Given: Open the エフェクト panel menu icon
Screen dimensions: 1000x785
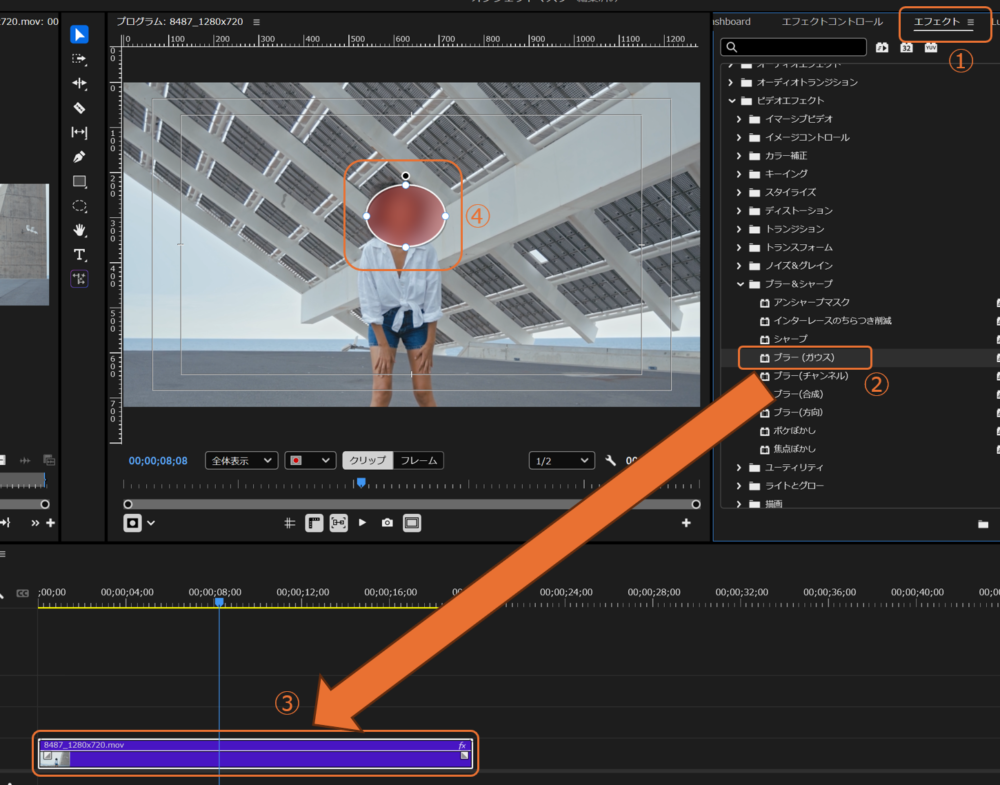Looking at the screenshot, I should (971, 22).
